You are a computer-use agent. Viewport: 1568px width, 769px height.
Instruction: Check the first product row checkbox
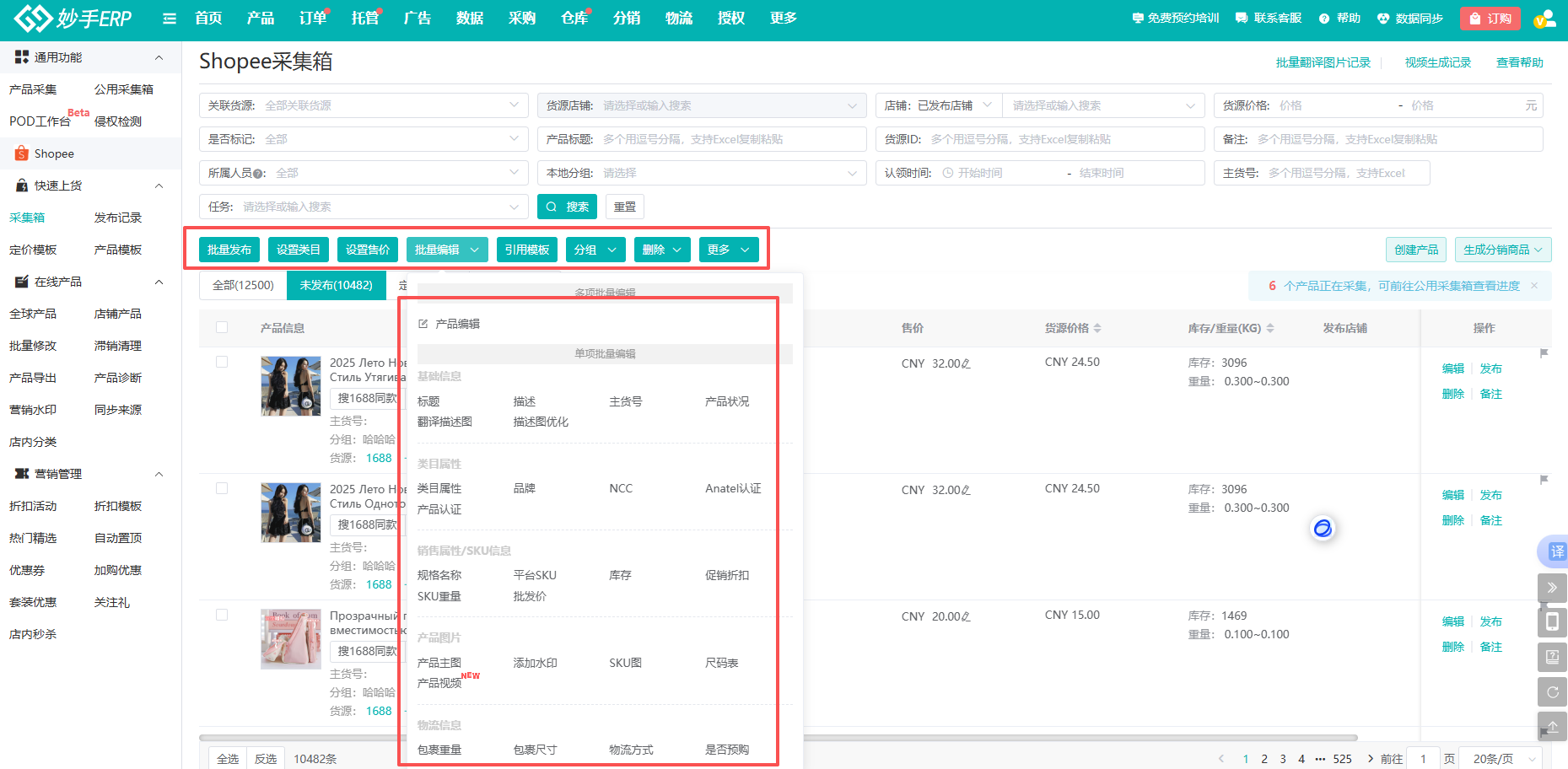point(222,362)
